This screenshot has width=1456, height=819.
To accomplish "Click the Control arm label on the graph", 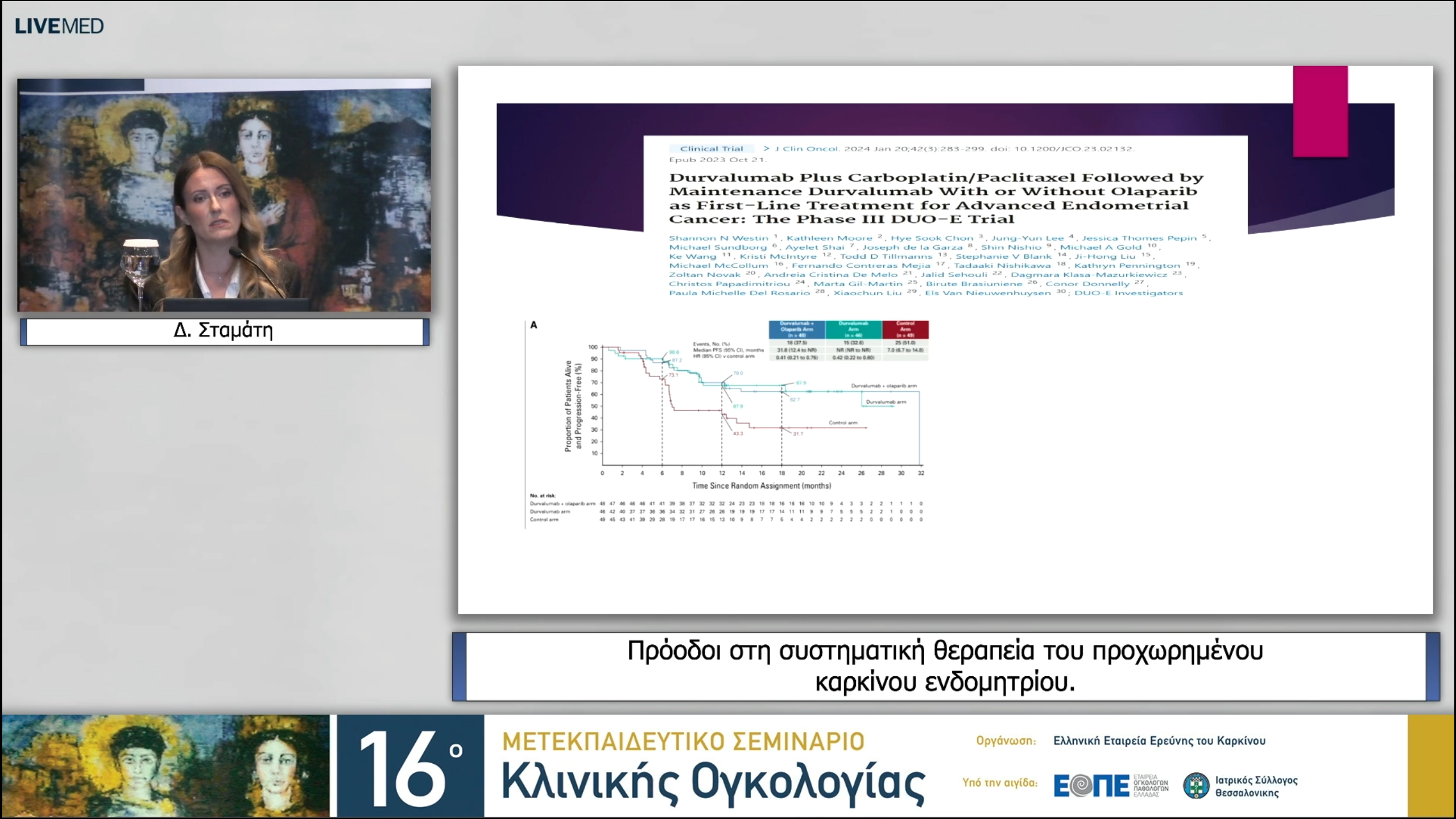I will [843, 422].
